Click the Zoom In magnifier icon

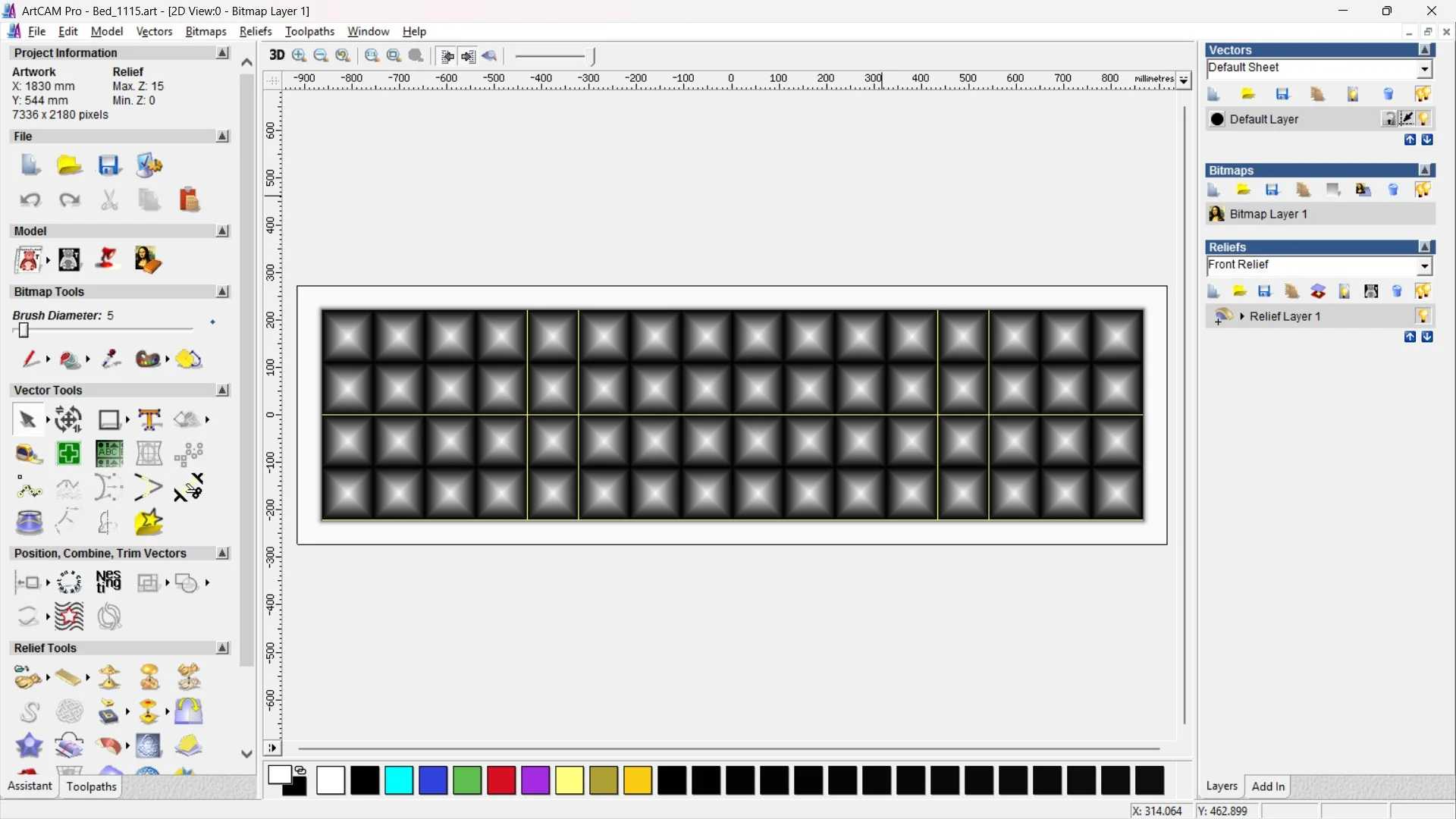(300, 55)
